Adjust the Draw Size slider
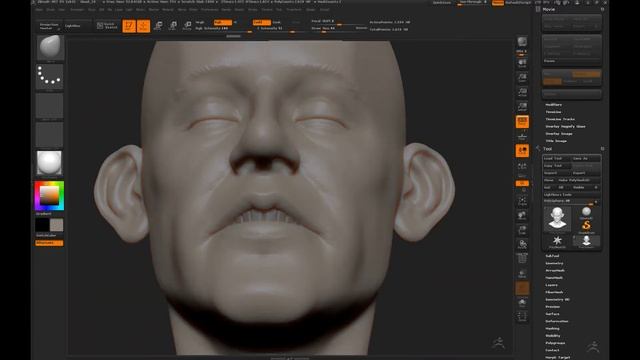The image size is (640, 360). (x=339, y=28)
